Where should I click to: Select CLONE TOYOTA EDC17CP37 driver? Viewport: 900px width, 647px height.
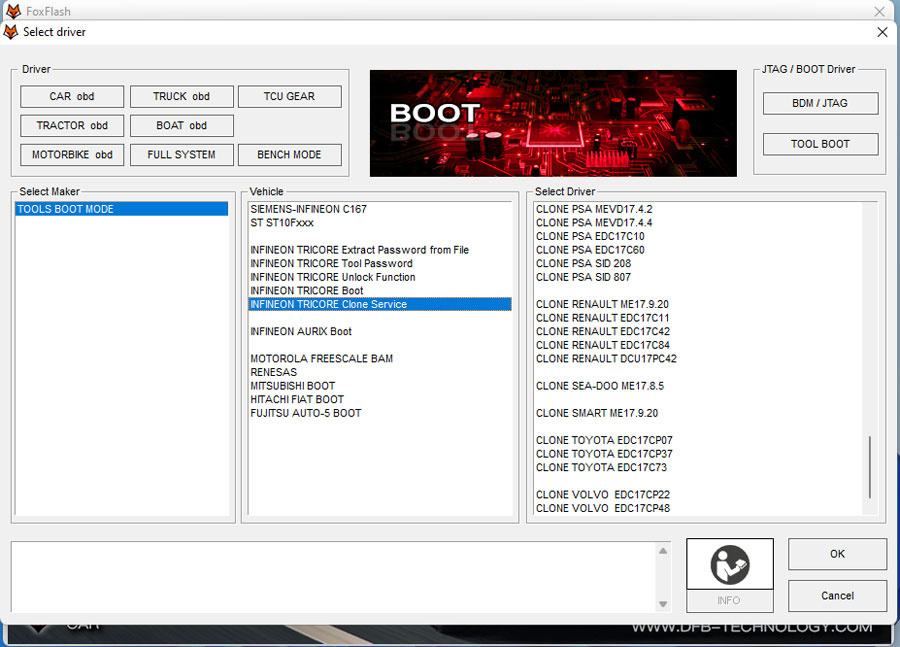coord(604,454)
